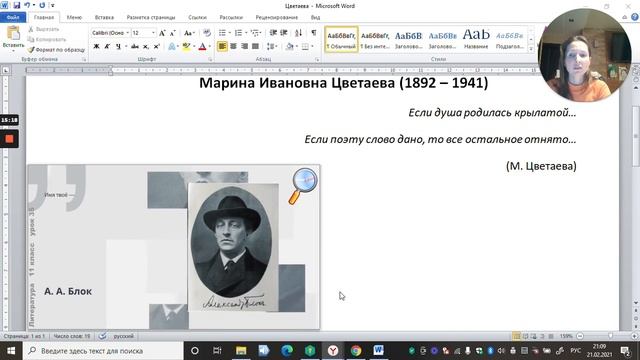Click the Bullets list icon

click(x=222, y=33)
